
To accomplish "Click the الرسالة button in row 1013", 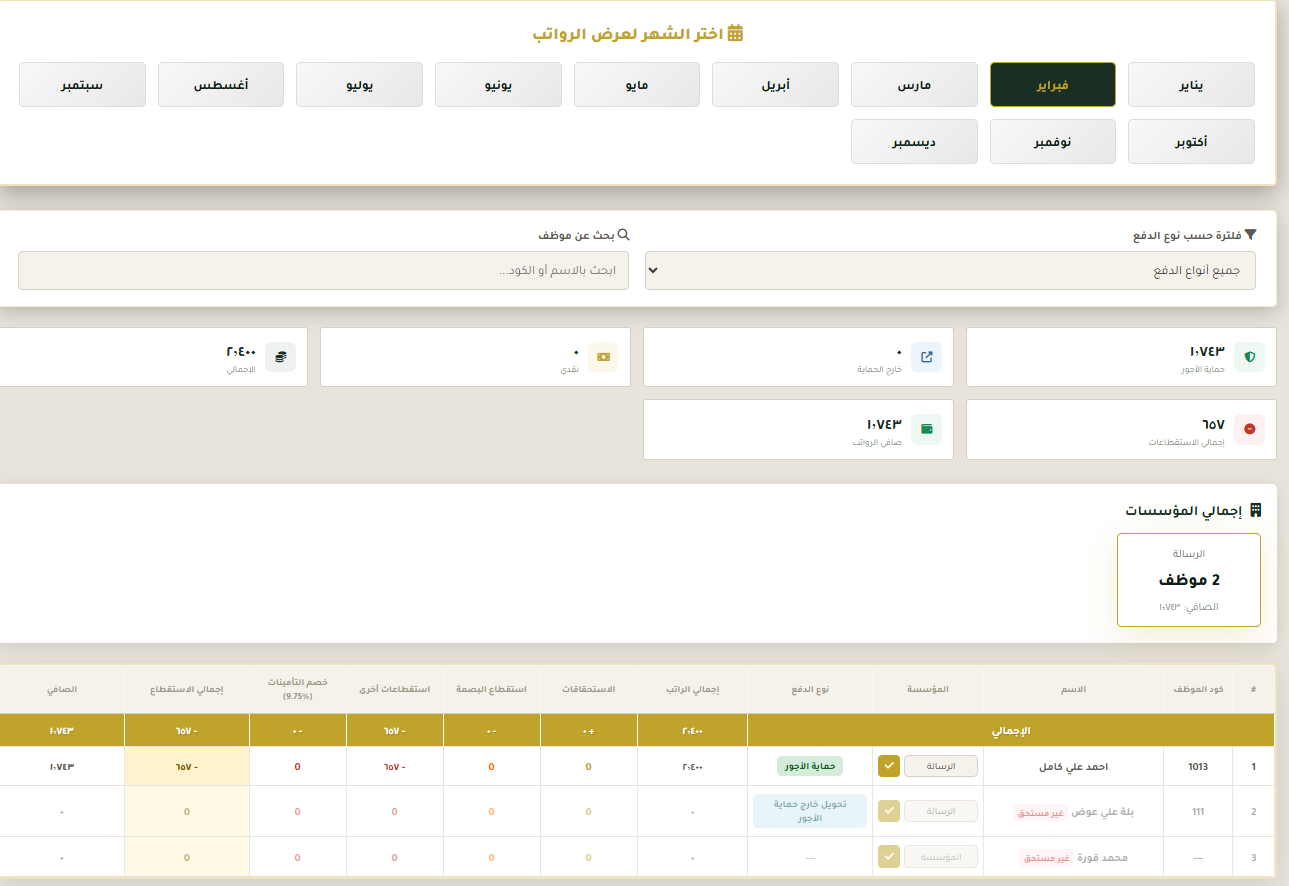I will [x=940, y=766].
